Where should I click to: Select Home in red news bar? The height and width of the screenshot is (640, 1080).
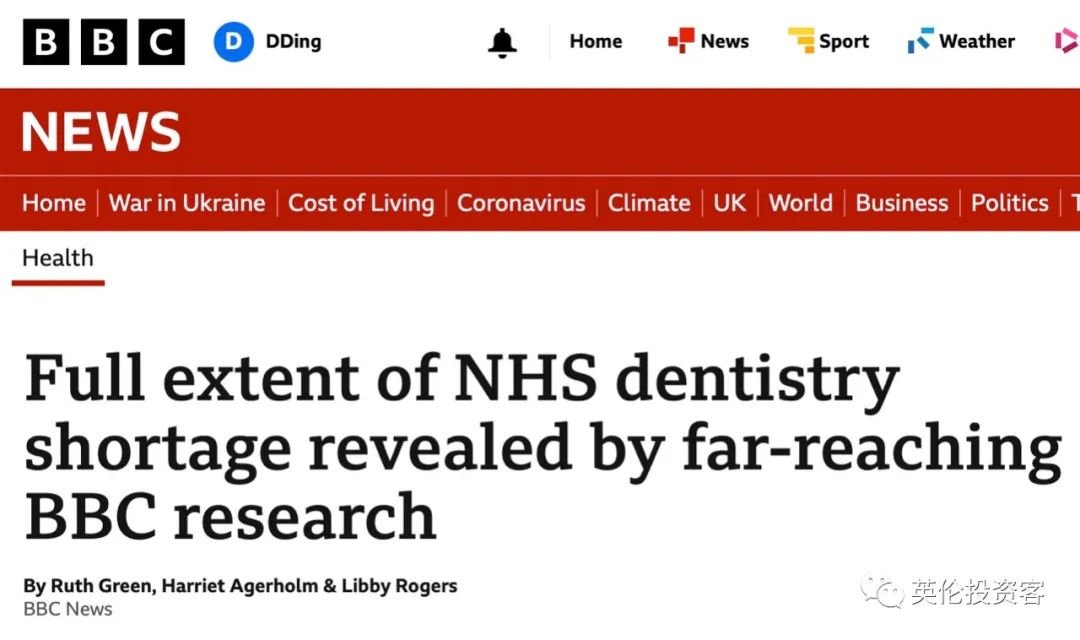(54, 203)
